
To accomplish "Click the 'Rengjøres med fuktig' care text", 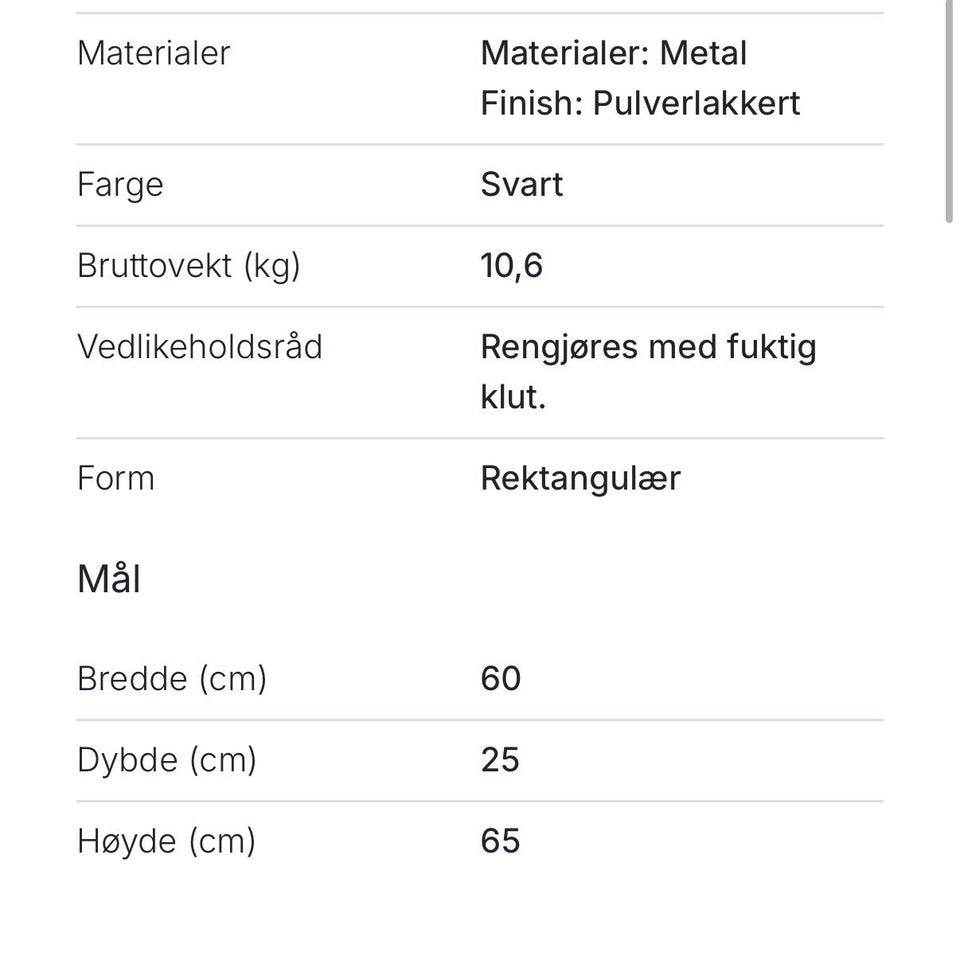I will coord(649,347).
